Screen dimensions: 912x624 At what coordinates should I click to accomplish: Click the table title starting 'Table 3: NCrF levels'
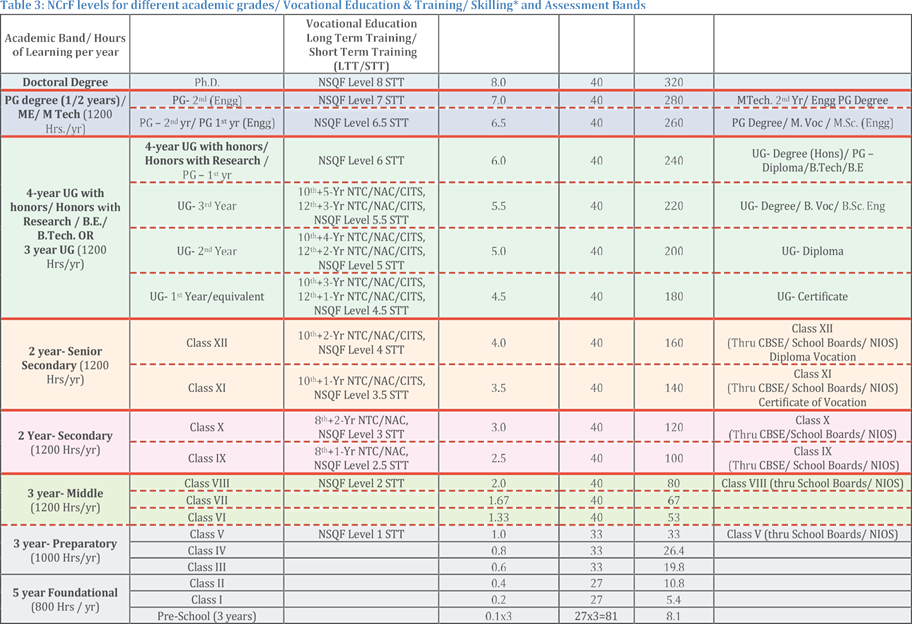323,6
